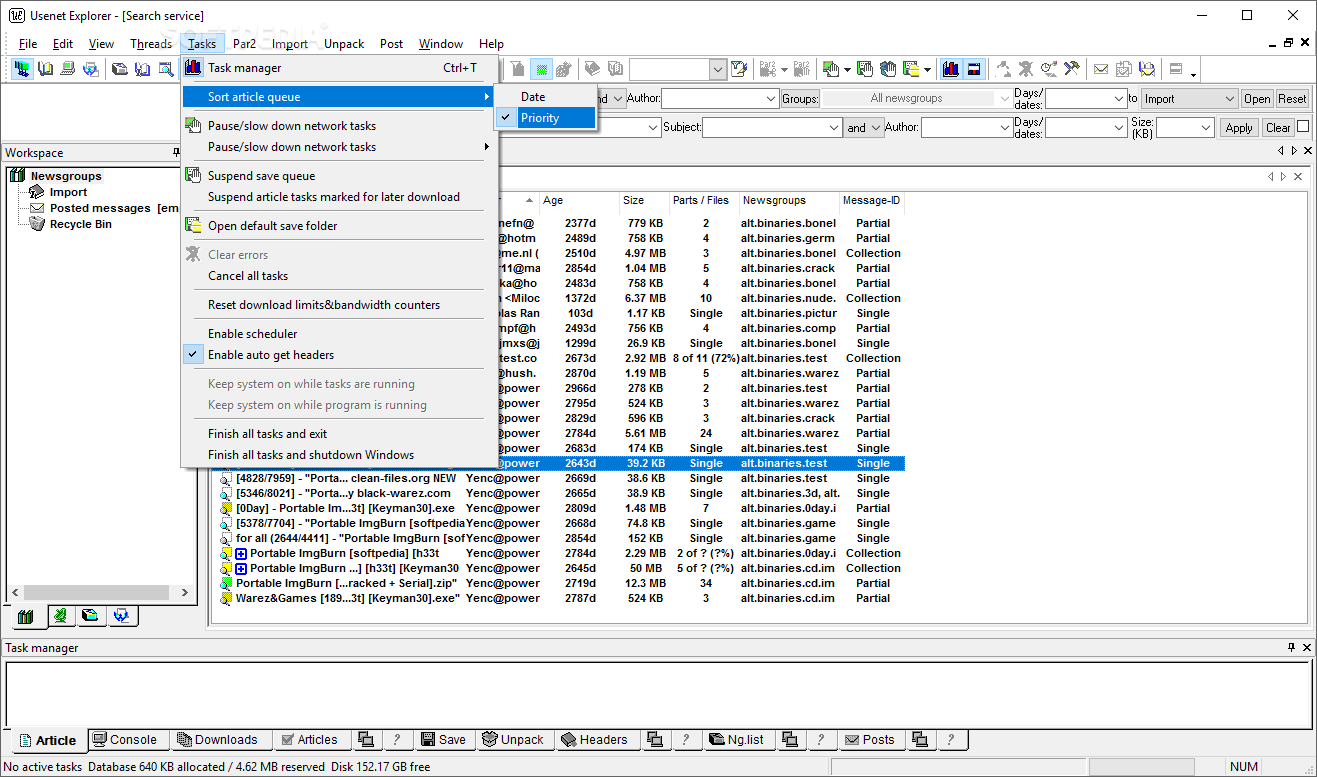Expand Pause/slow down network tasks submenu arrow
This screenshot has width=1317, height=777.
pos(487,146)
